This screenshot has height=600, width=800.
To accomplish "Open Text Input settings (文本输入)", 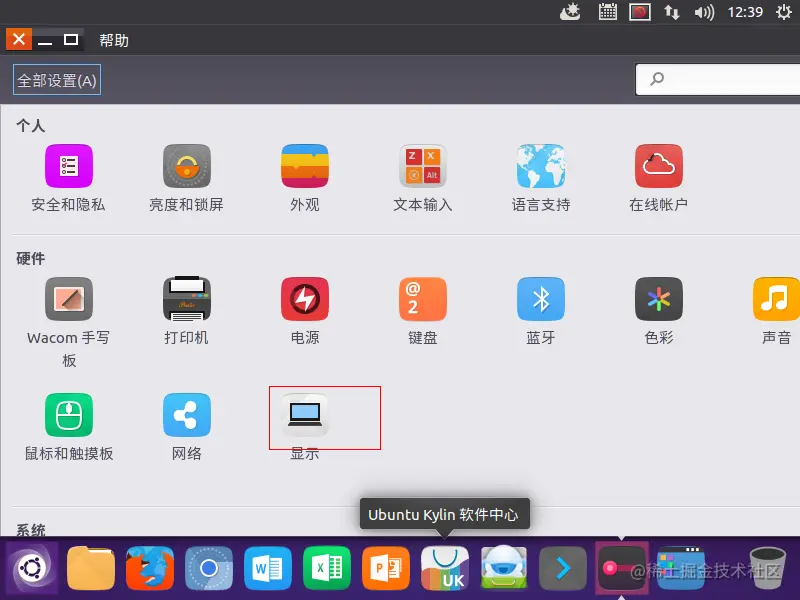I will tap(422, 178).
